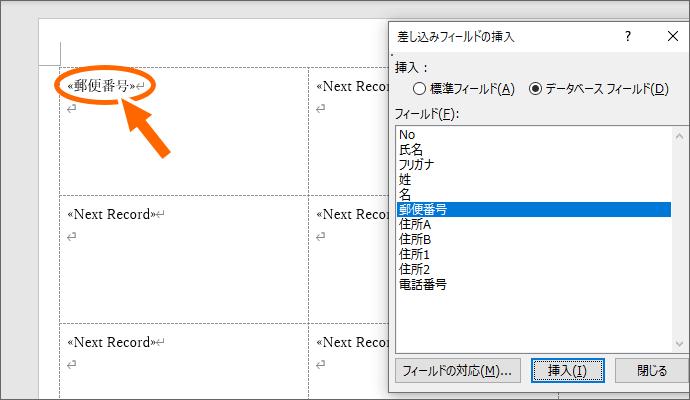Close the 差し込みフィールドの挿入 dialog with X
This screenshot has width=690, height=400.
point(672,37)
